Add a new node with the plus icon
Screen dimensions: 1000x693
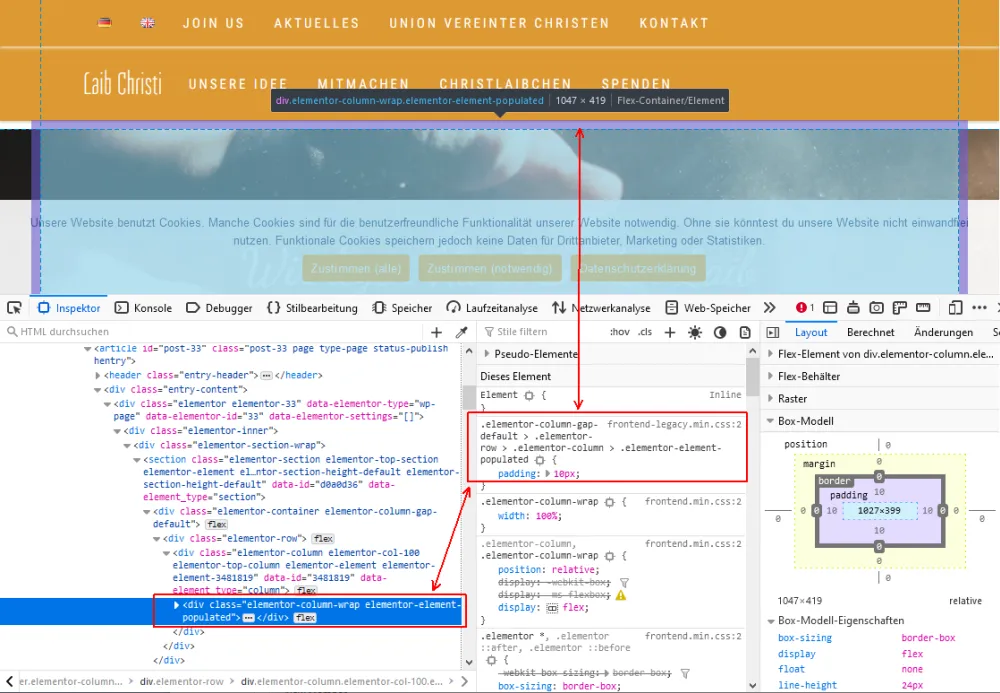436,332
